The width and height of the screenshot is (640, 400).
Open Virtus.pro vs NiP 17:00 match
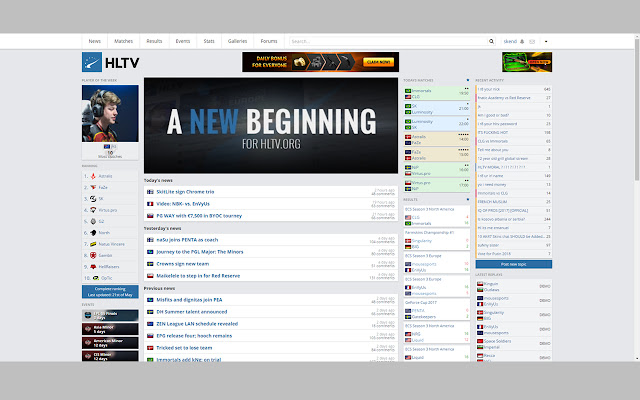436,185
